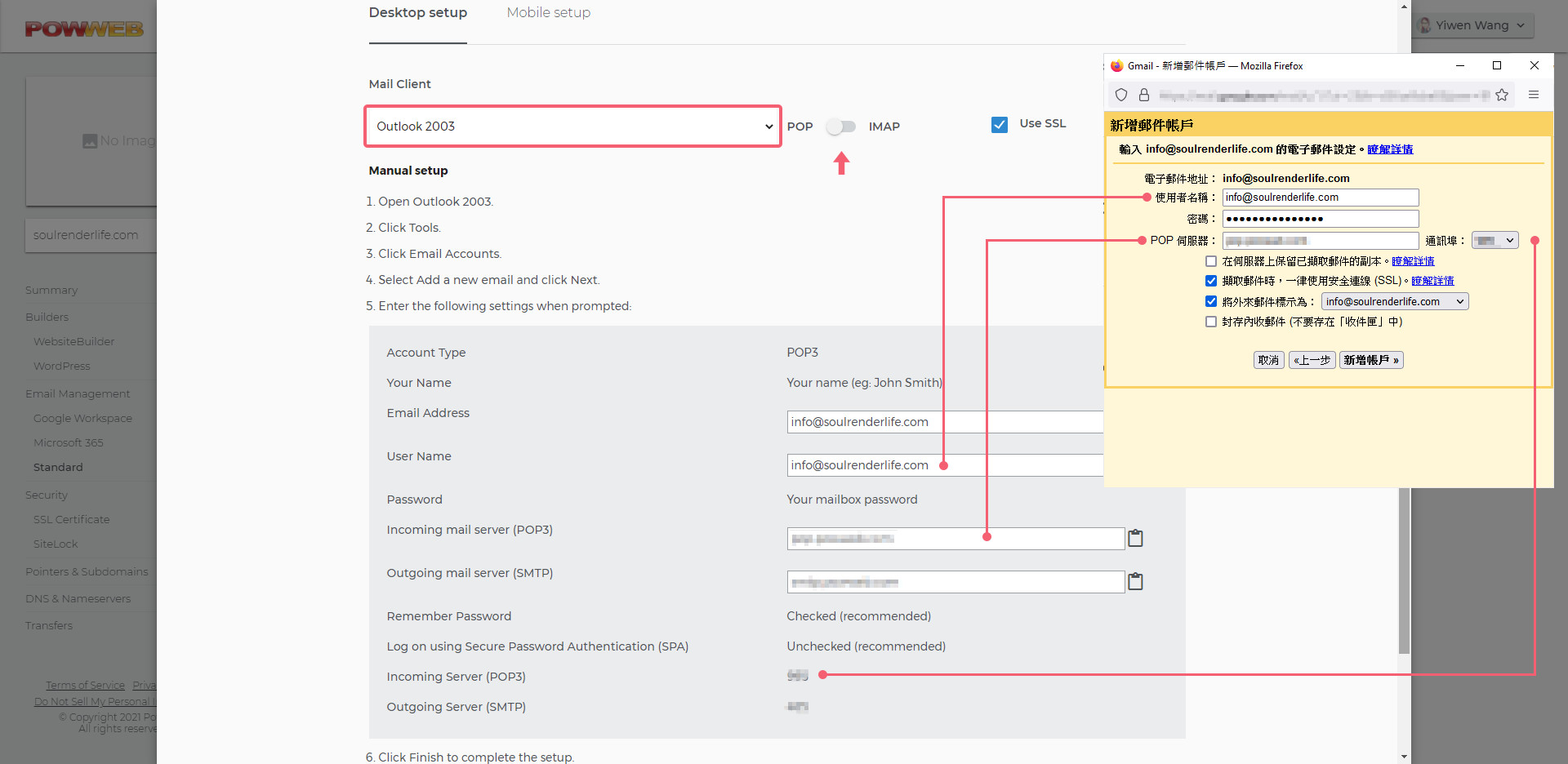Click the soulrenderlife.com domain box
The height and width of the screenshot is (764, 1568).
click(x=91, y=235)
